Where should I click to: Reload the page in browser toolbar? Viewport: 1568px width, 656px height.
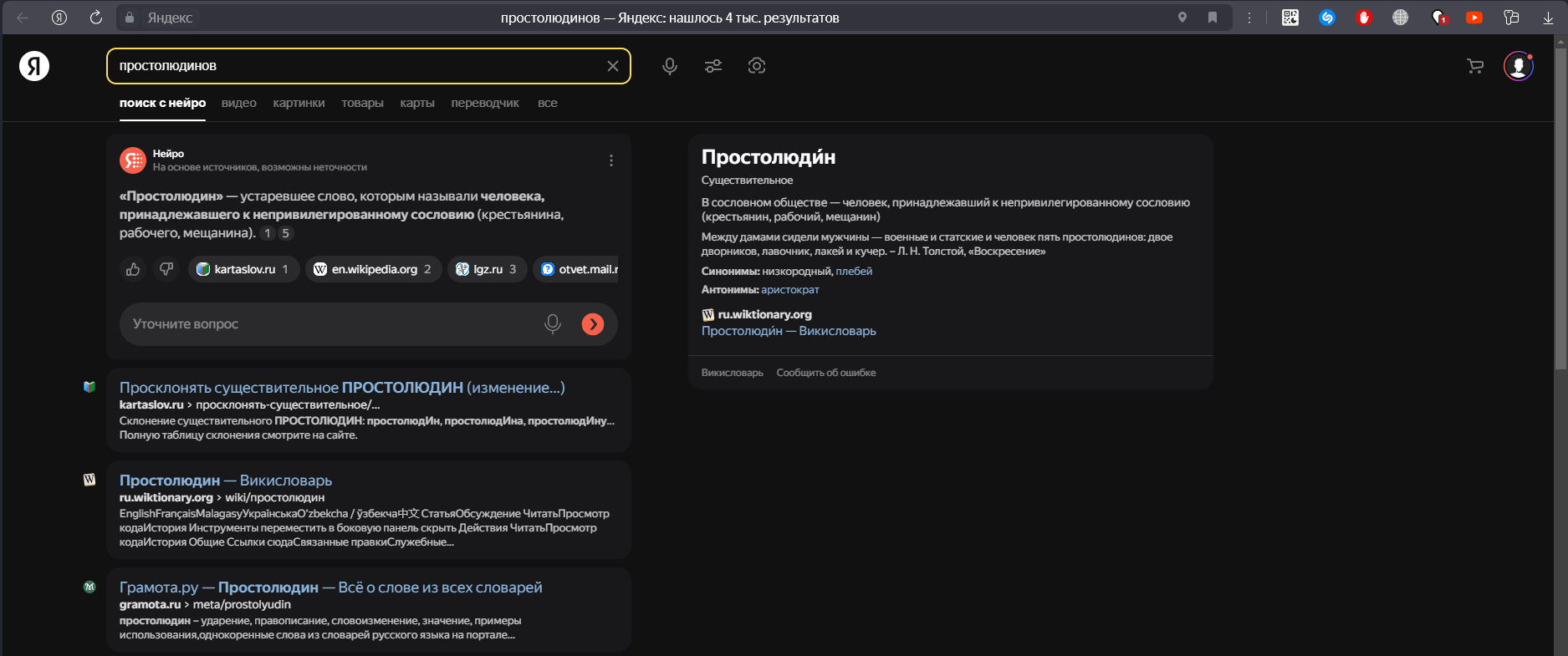(96, 18)
